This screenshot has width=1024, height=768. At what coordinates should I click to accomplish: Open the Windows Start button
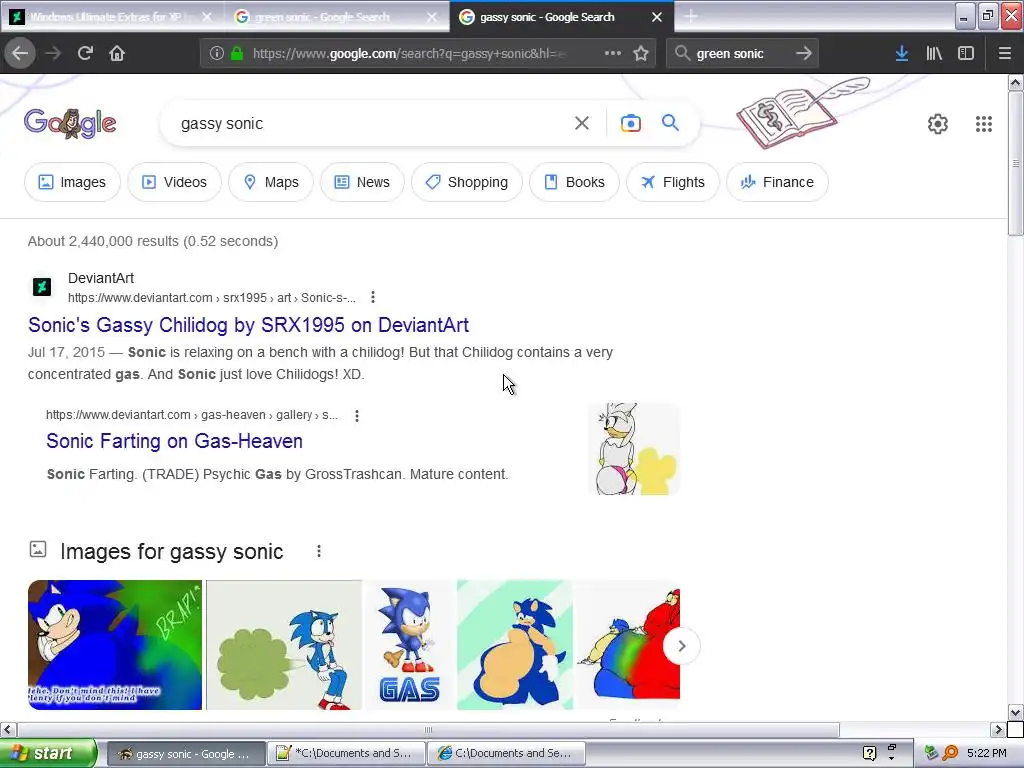click(x=48, y=753)
